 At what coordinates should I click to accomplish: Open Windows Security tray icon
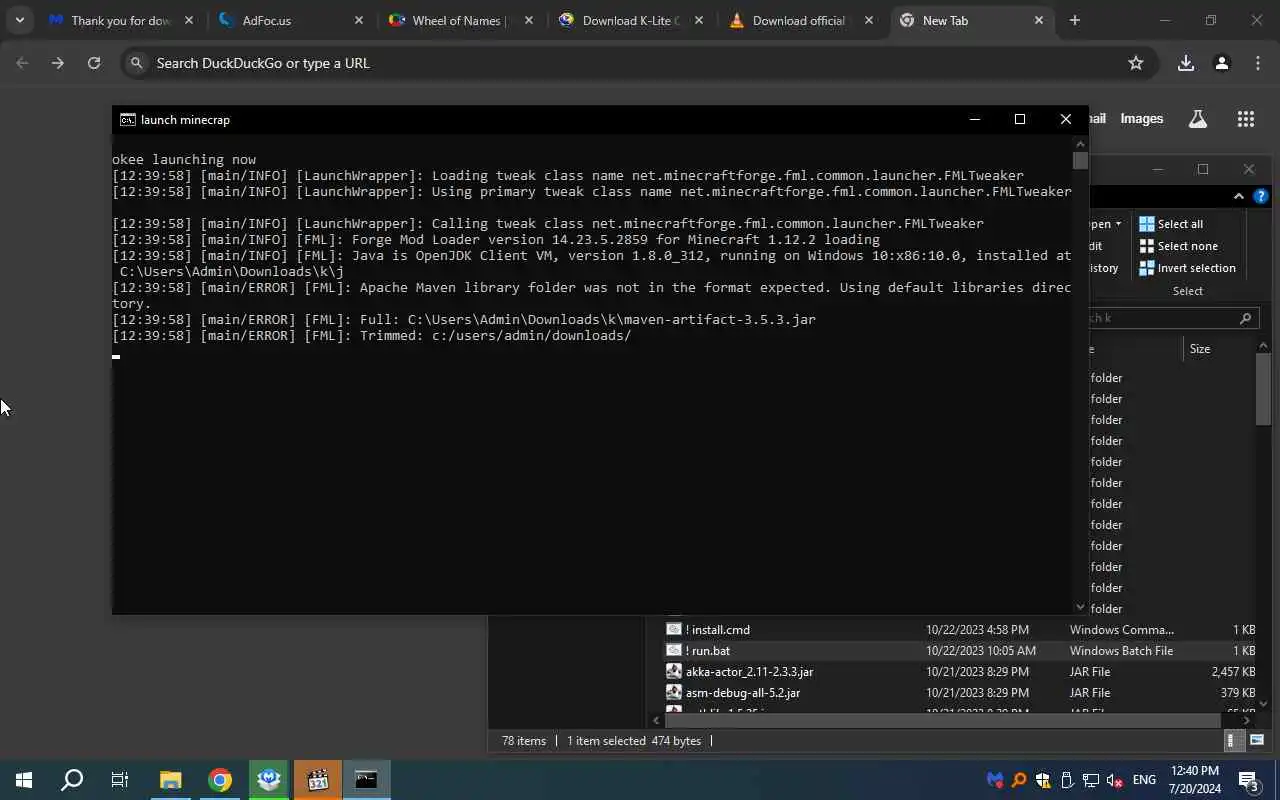click(1043, 780)
